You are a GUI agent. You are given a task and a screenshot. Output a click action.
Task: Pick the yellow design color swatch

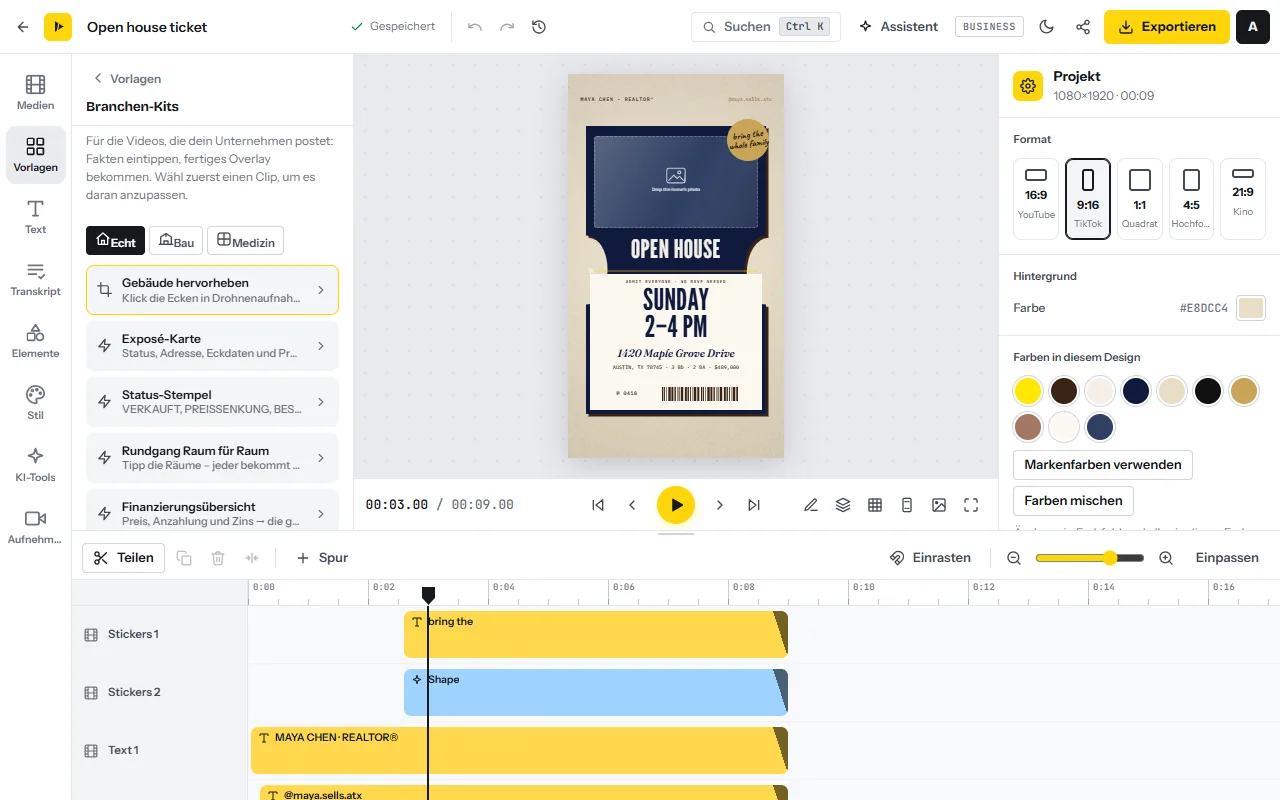(x=1028, y=391)
